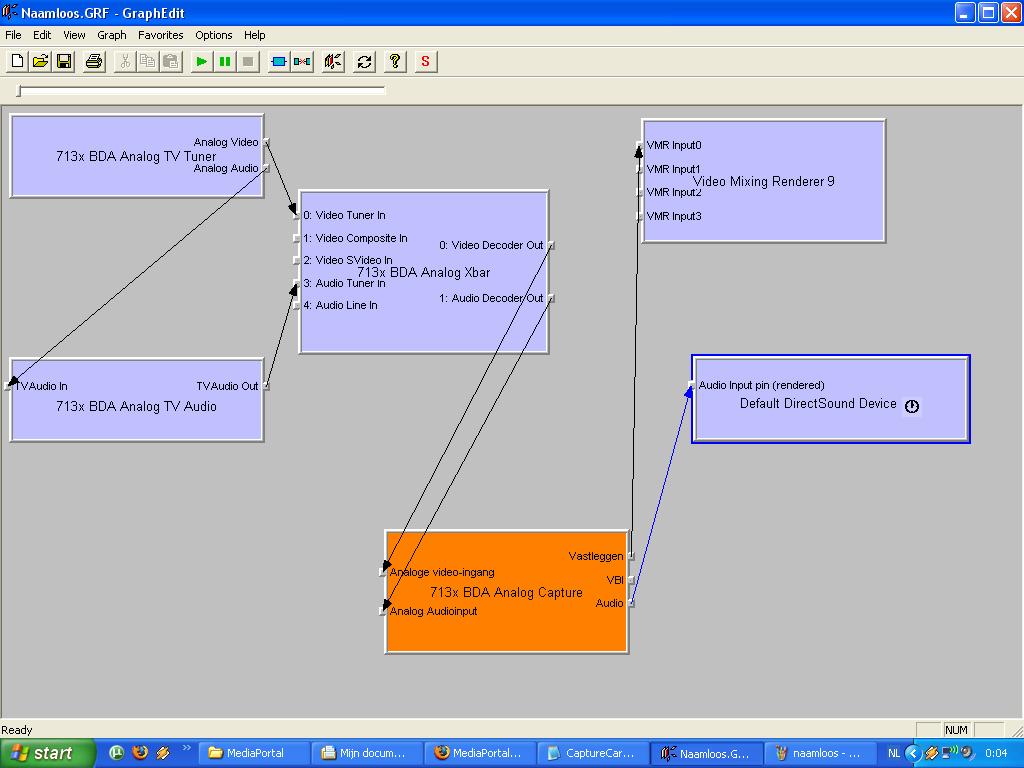Image resolution: width=1024 pixels, height=768 pixels.
Task: Open the Graph menu
Action: (x=111, y=35)
